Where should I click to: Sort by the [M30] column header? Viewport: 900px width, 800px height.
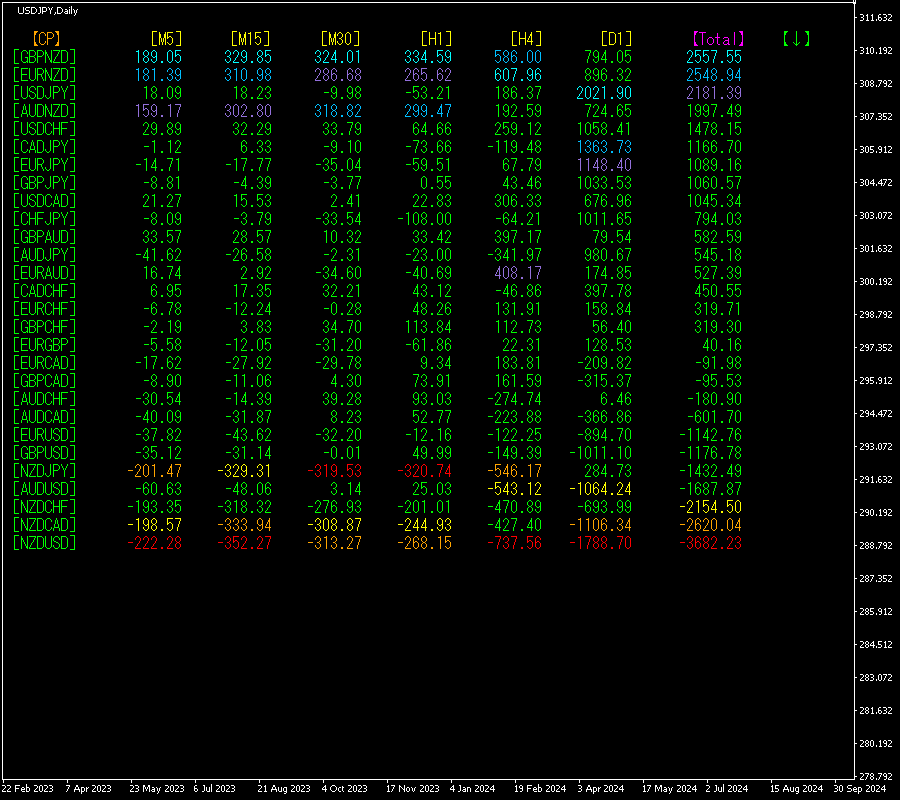pos(340,39)
